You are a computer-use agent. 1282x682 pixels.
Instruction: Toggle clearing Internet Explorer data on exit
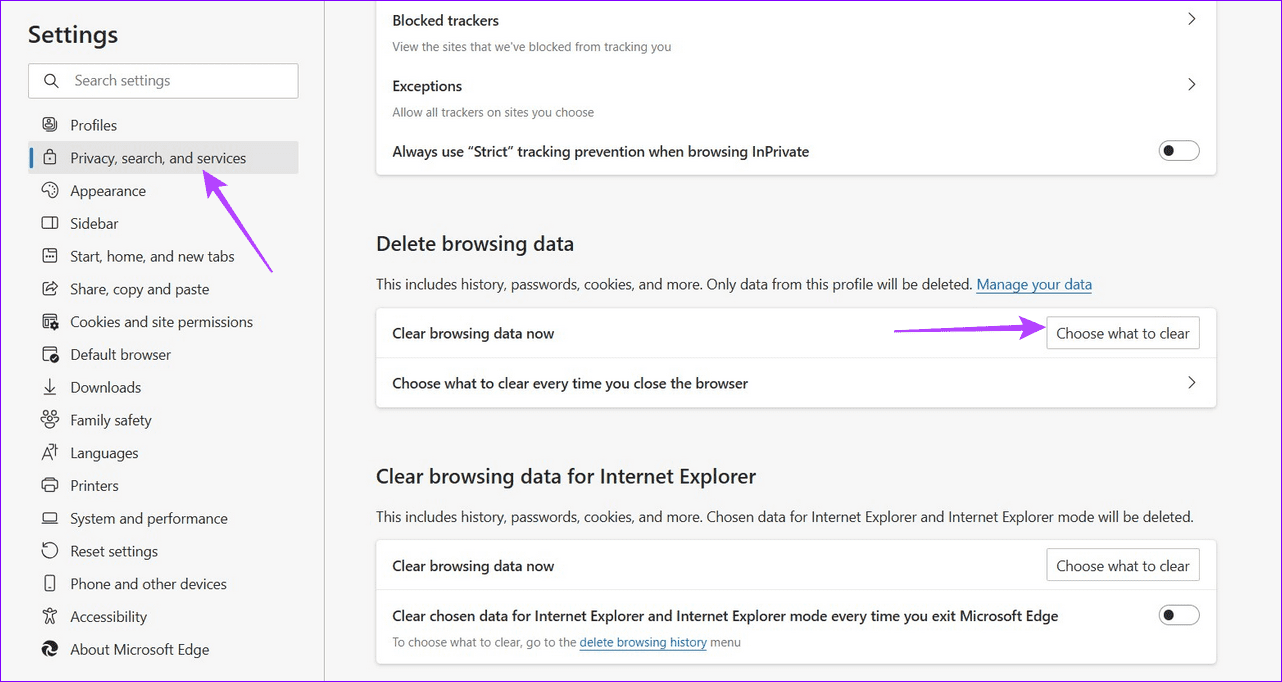coord(1178,614)
